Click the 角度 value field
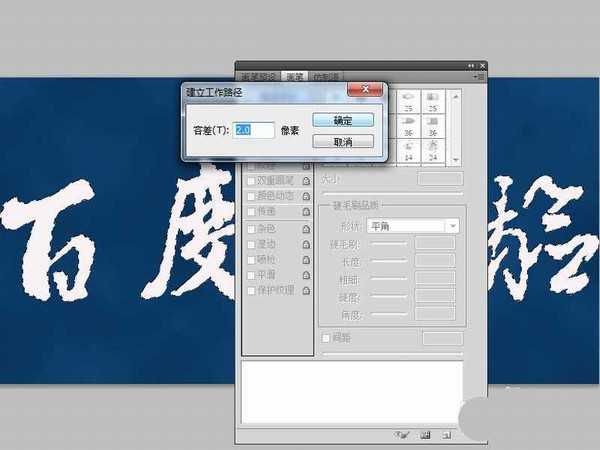The width and height of the screenshot is (600, 450). pyautogui.click(x=435, y=314)
